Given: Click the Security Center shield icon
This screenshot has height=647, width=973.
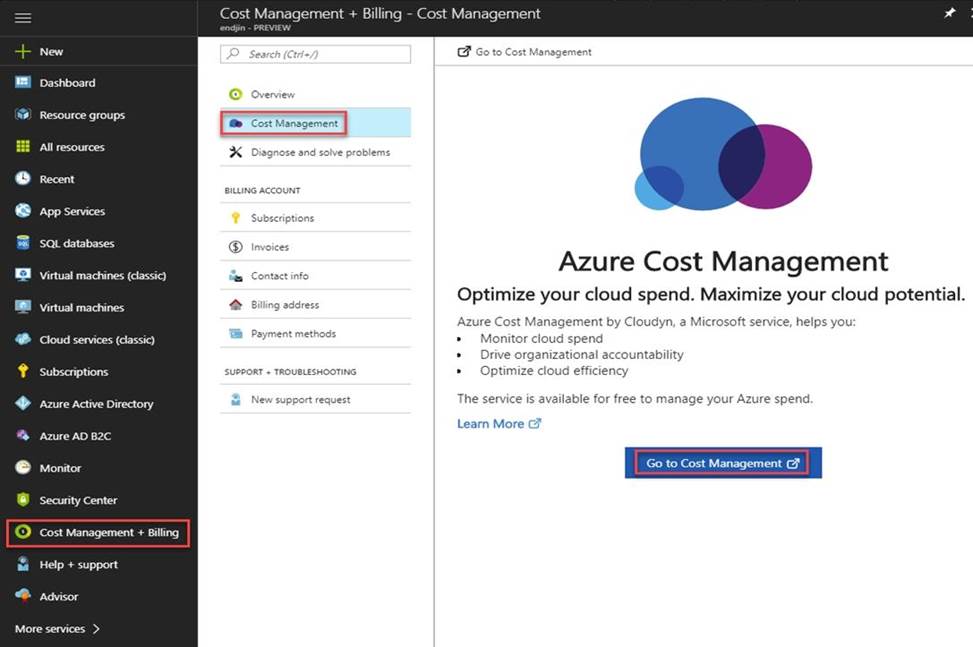Looking at the screenshot, I should 22,500.
